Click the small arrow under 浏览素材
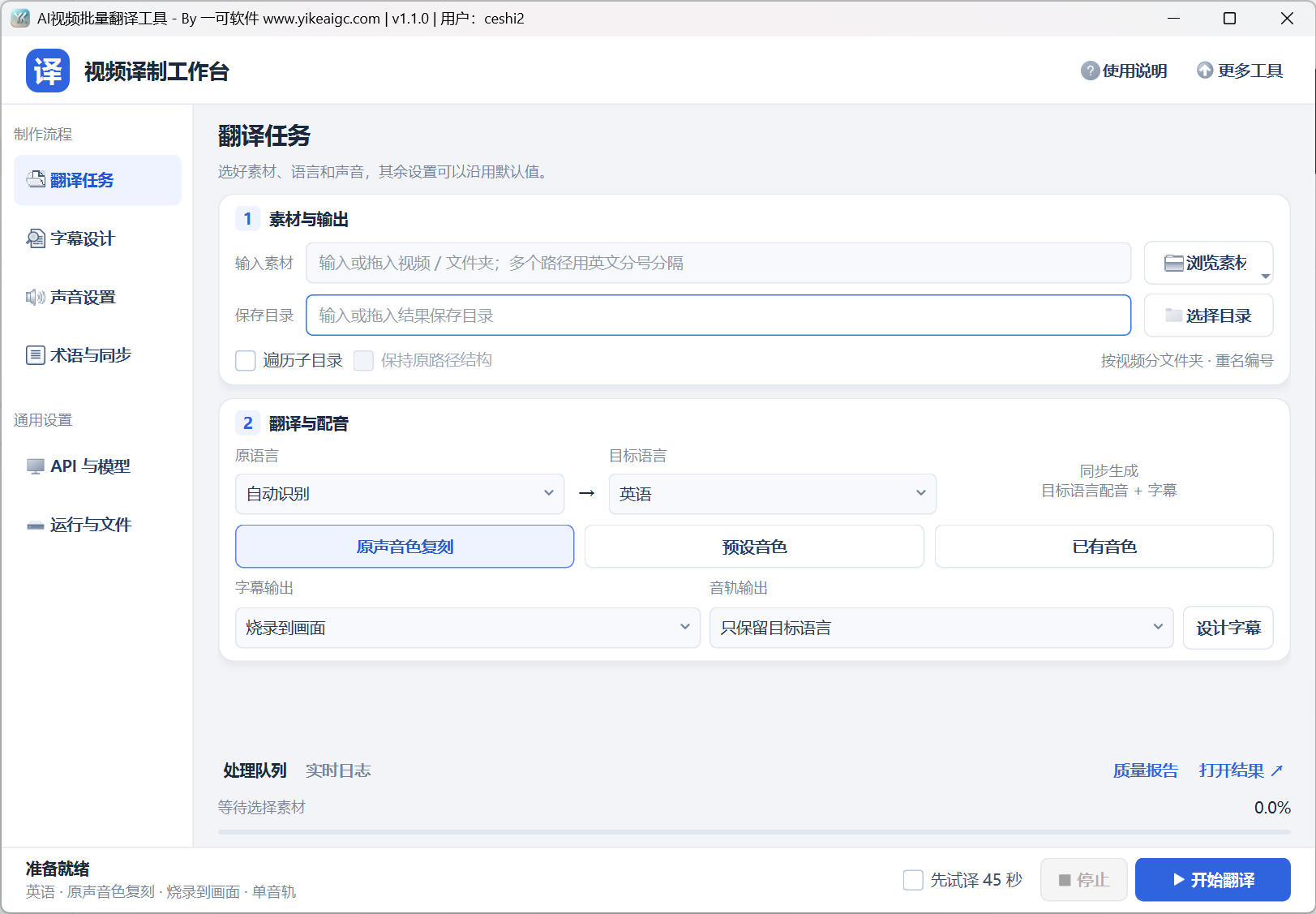The height and width of the screenshot is (914, 1316). pyautogui.click(x=1265, y=277)
